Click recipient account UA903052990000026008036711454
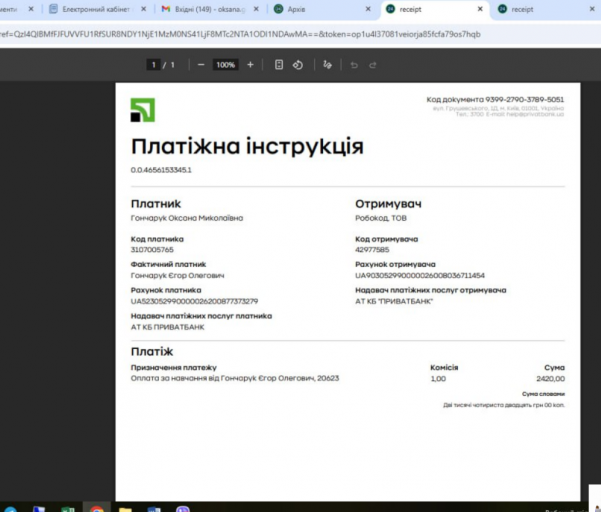Image resolution: width=601 pixels, height=512 pixels. click(420, 276)
